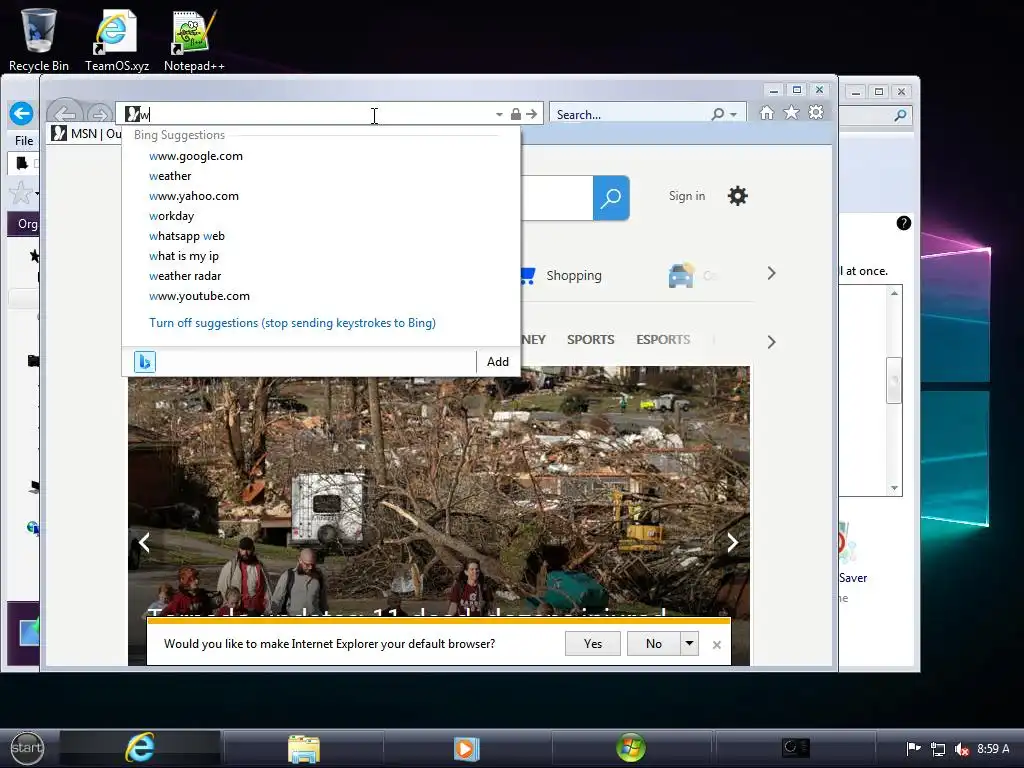
Task: Click the Forward button in Internet Explorer
Action: pyautogui.click(x=99, y=115)
